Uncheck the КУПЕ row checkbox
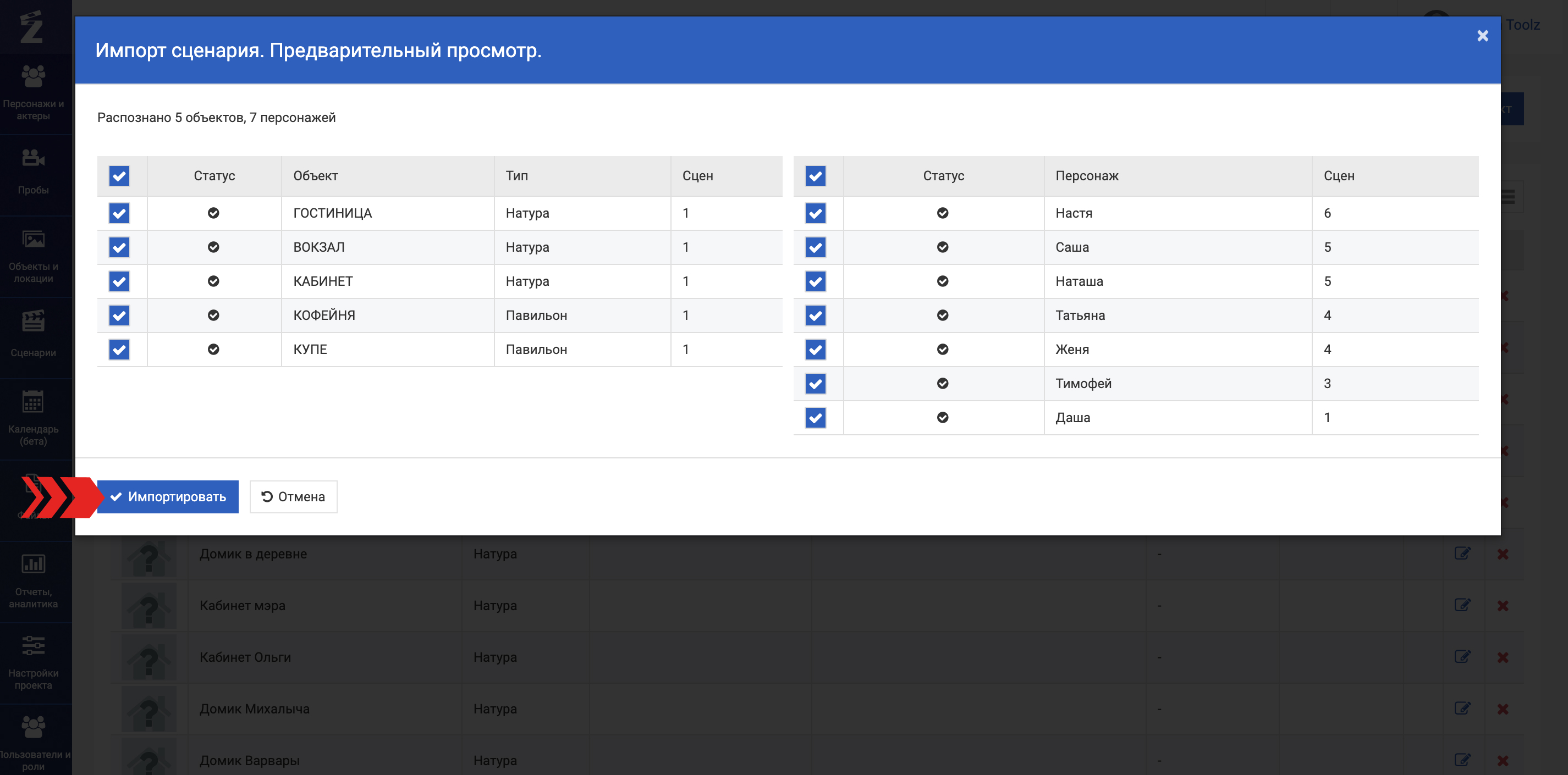 (x=119, y=349)
